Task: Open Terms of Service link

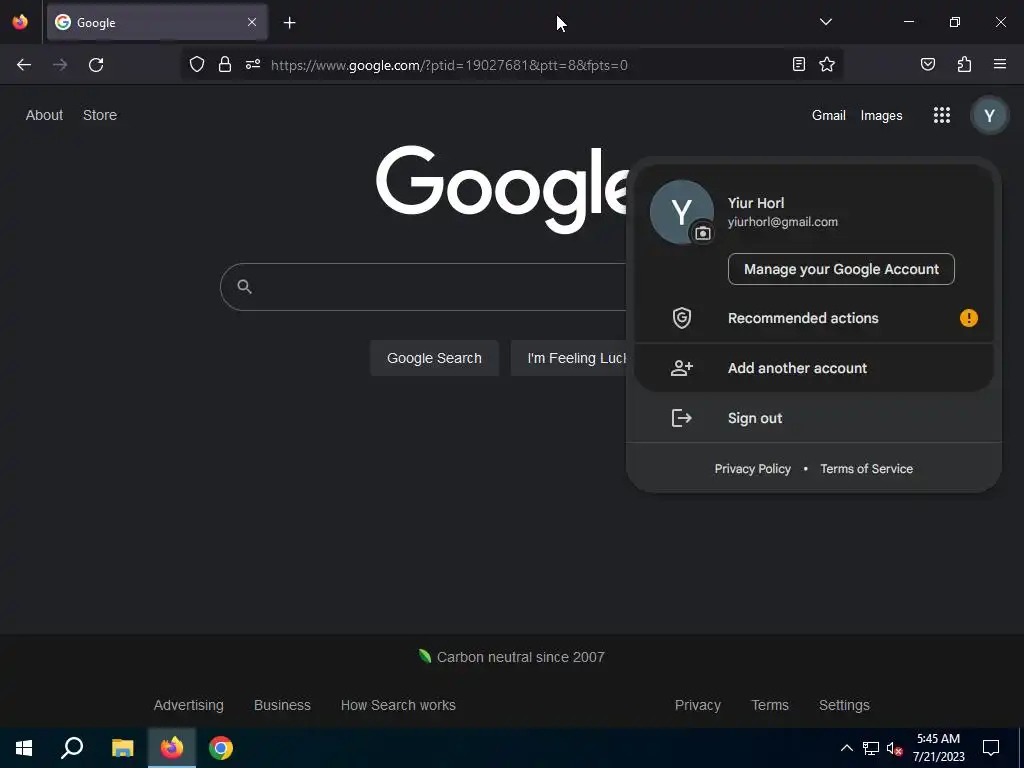Action: coord(866,469)
